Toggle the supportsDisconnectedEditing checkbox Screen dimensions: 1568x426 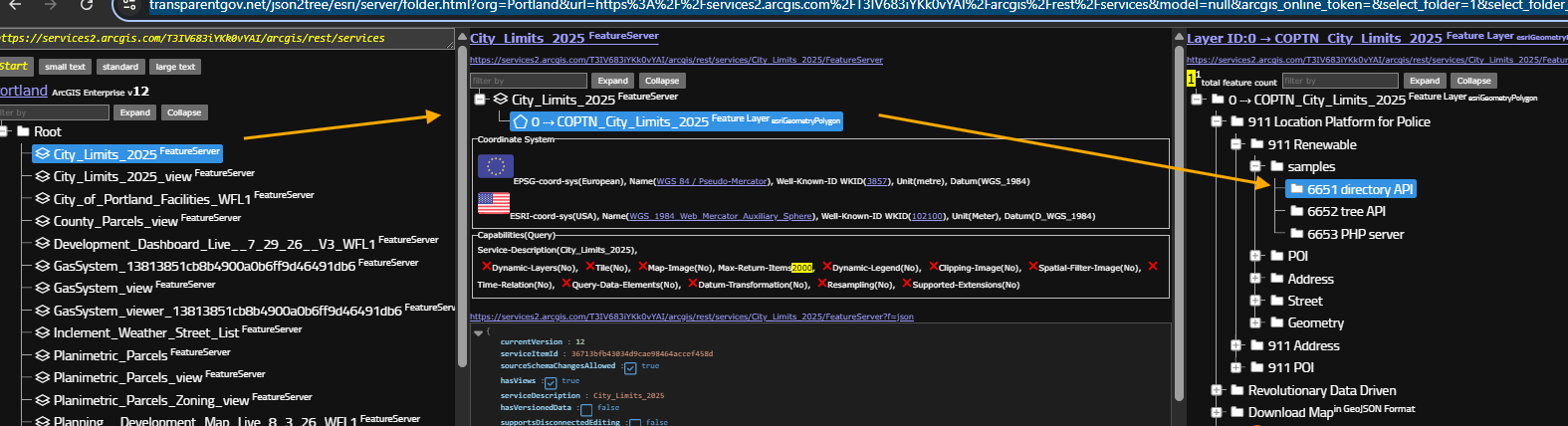(635, 423)
